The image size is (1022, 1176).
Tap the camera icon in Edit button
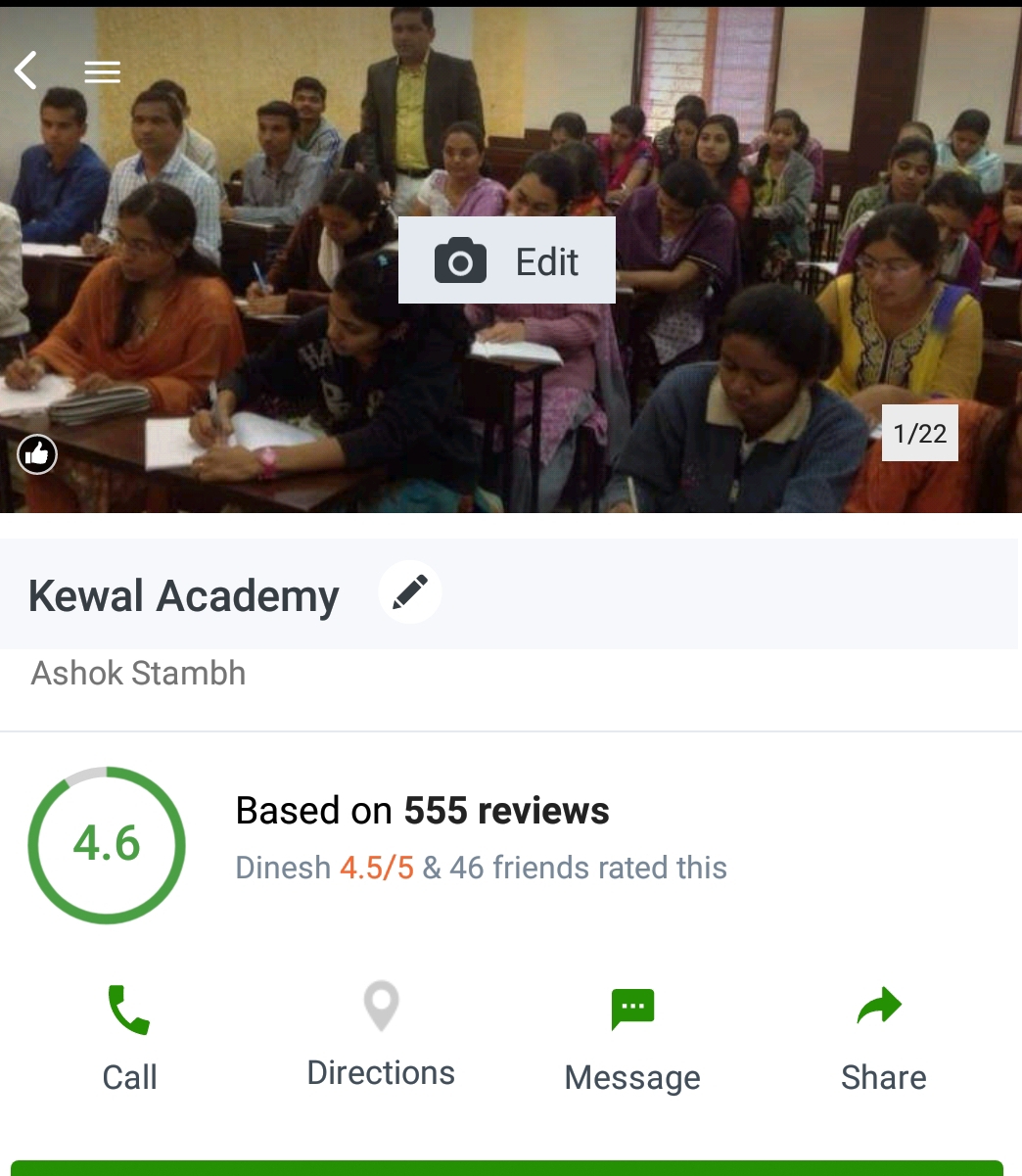460,261
